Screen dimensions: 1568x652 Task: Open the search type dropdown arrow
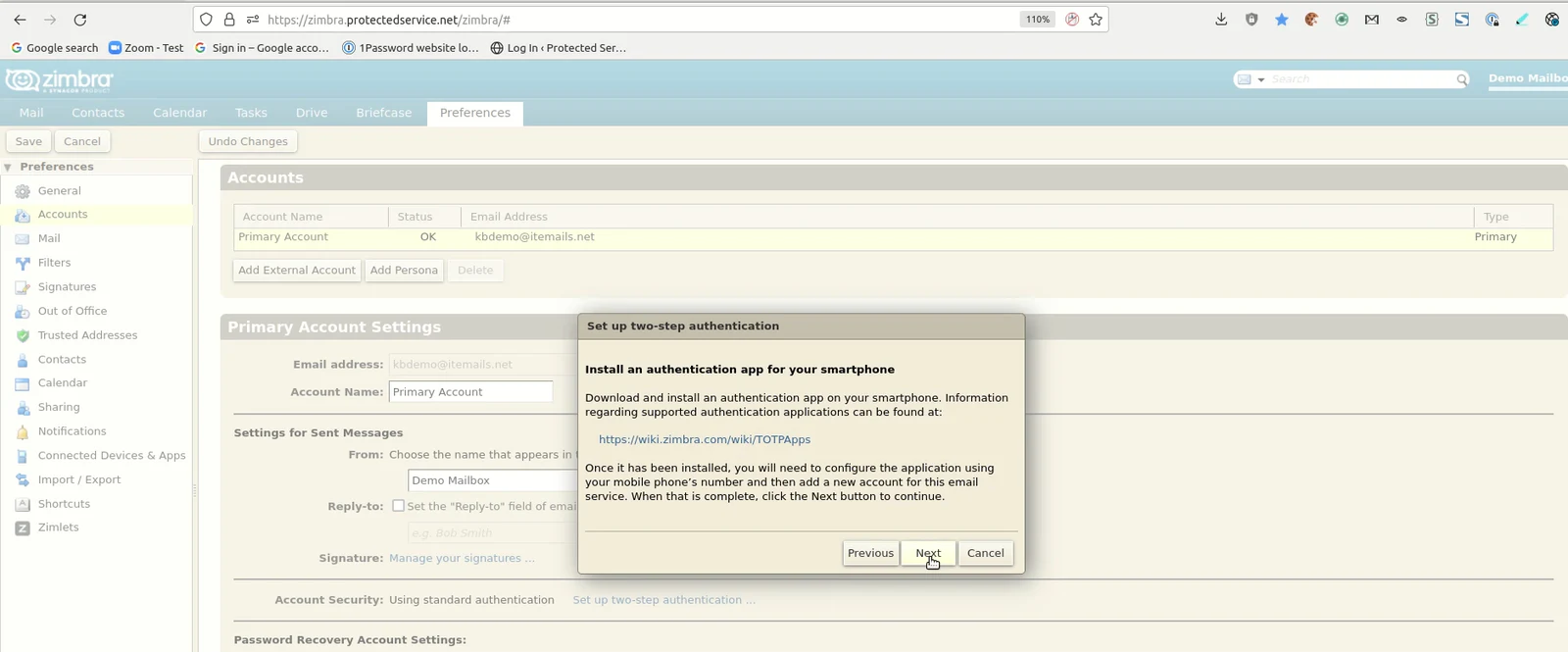(x=1261, y=79)
